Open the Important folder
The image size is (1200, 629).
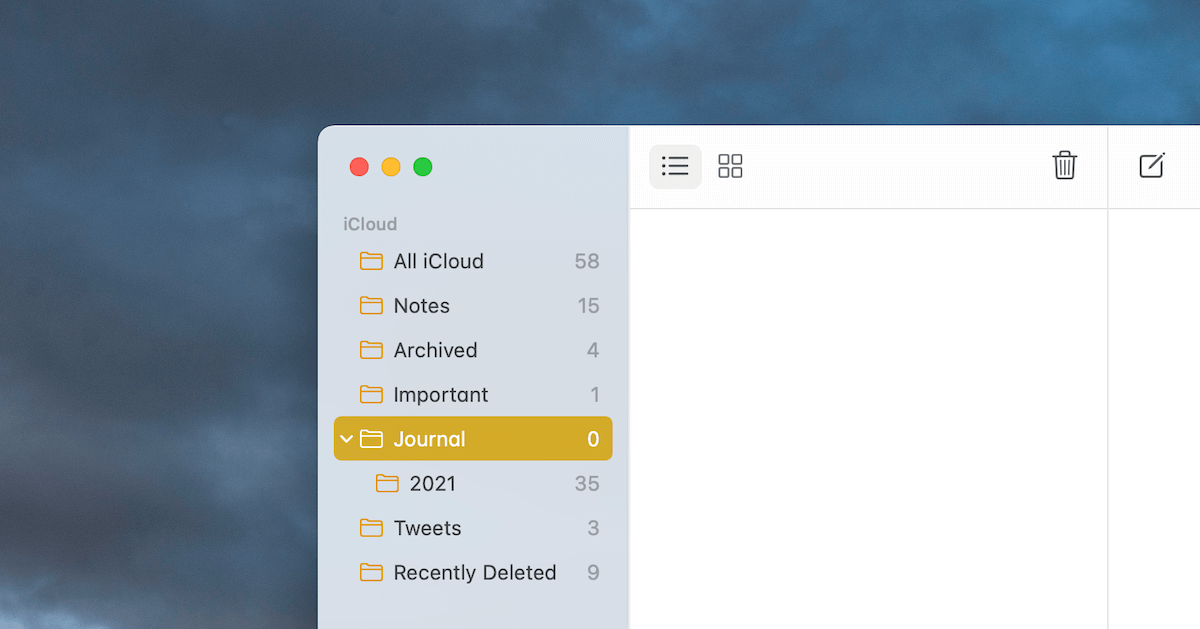(x=440, y=394)
